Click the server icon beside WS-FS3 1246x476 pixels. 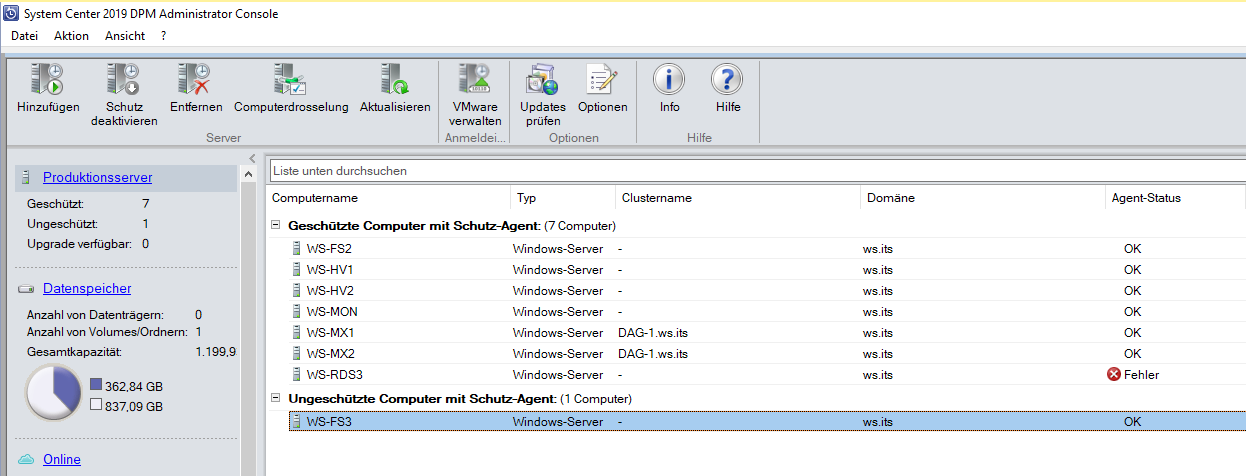click(296, 422)
